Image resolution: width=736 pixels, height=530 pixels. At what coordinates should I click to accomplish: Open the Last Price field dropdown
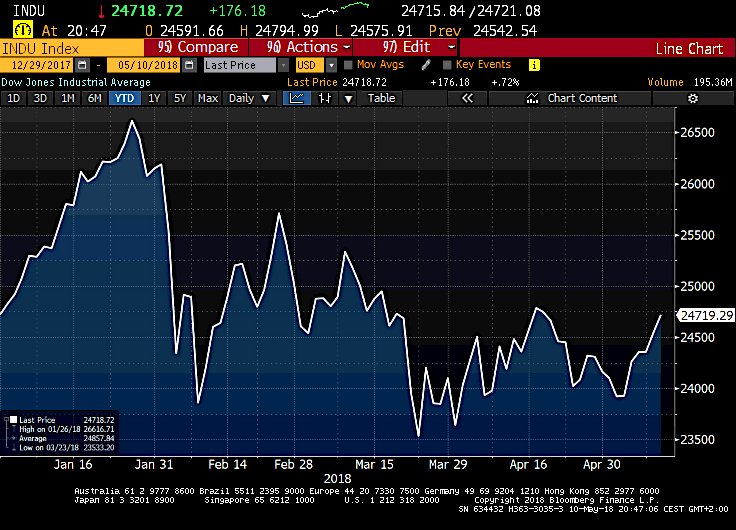(283, 65)
